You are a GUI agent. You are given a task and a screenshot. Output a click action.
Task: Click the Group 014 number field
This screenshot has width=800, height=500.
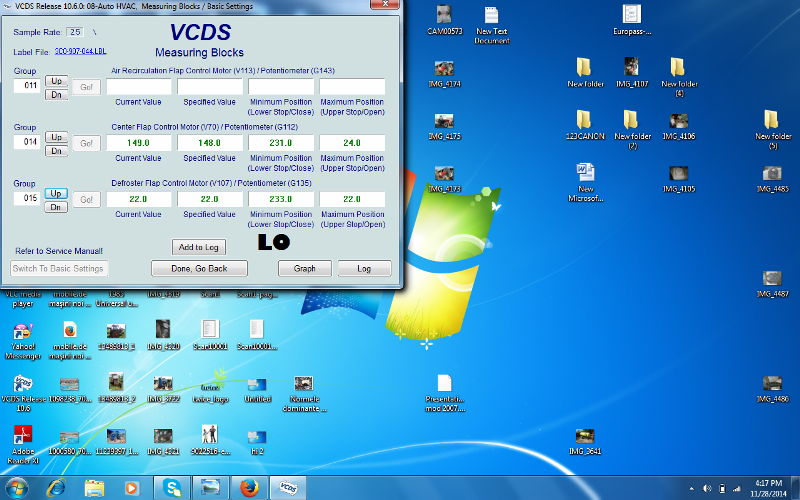(27, 142)
